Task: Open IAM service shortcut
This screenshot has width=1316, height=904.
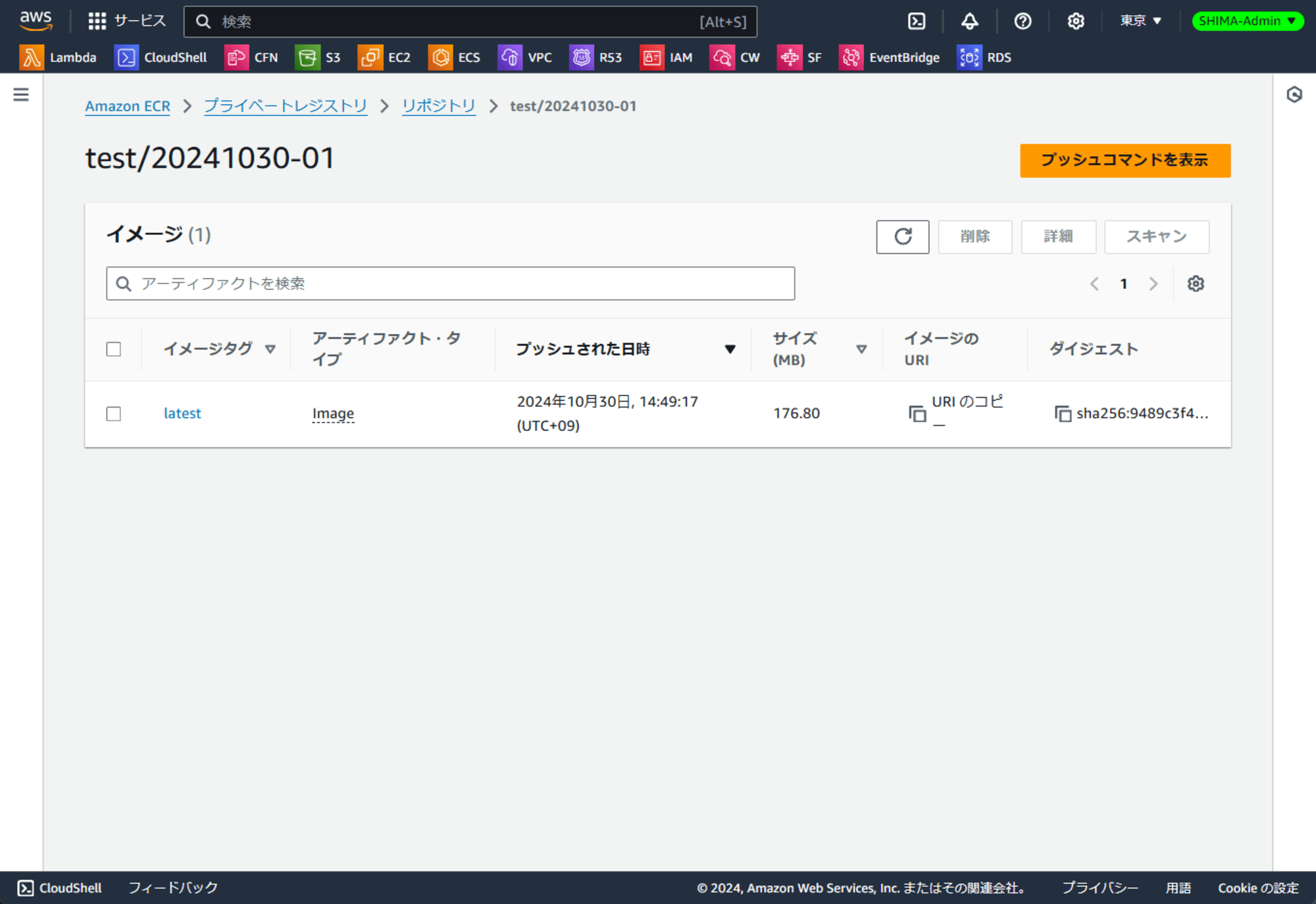Action: pos(666,57)
